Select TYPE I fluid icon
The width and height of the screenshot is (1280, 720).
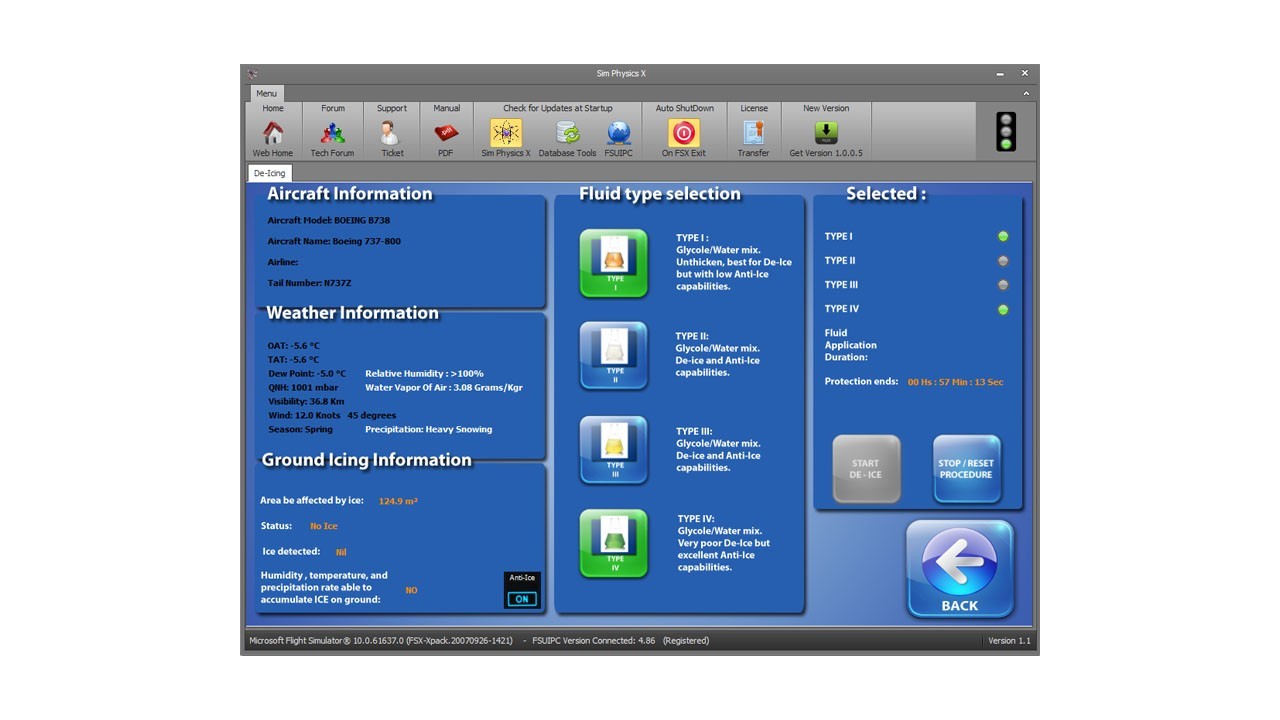tap(614, 264)
